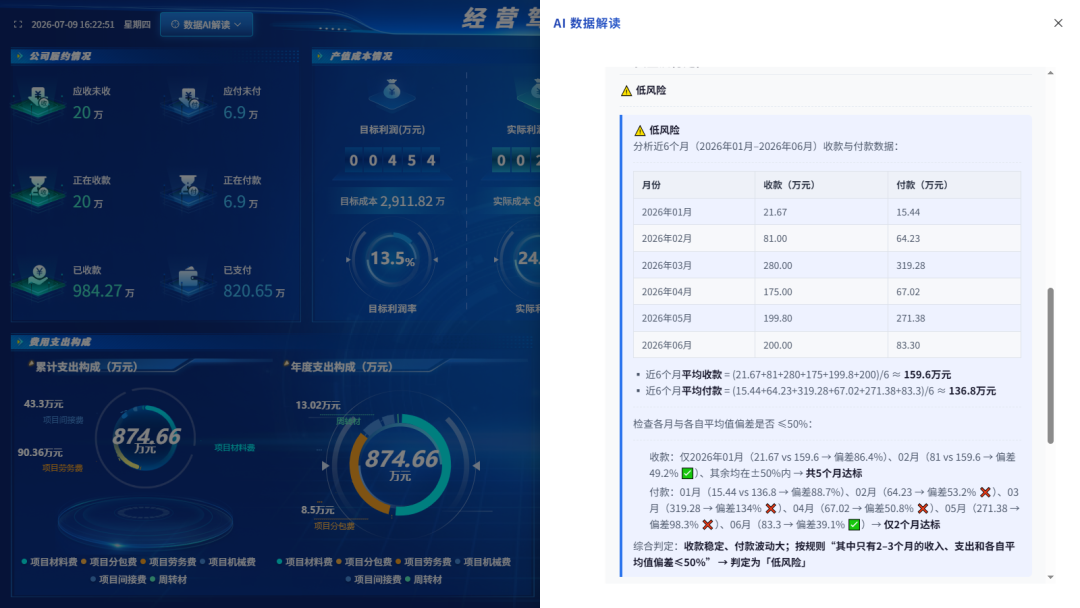Select the 2026年06月 table row cell

[x=694, y=345]
